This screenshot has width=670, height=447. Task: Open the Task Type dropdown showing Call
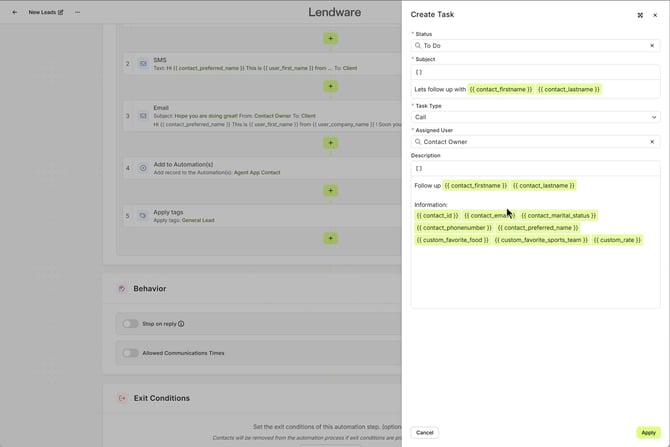pos(535,117)
